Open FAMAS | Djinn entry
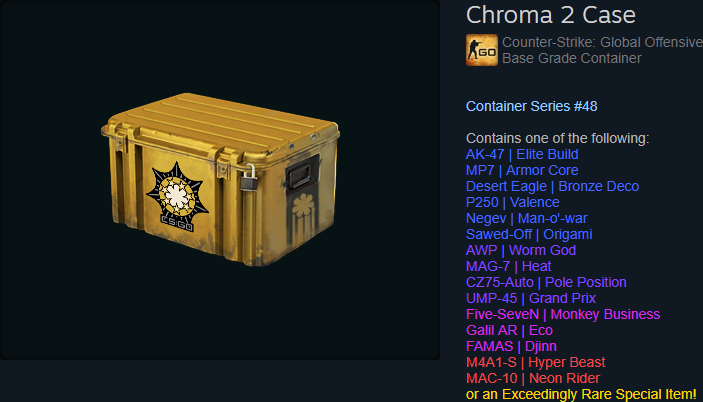The height and width of the screenshot is (402, 703). [x=511, y=346]
